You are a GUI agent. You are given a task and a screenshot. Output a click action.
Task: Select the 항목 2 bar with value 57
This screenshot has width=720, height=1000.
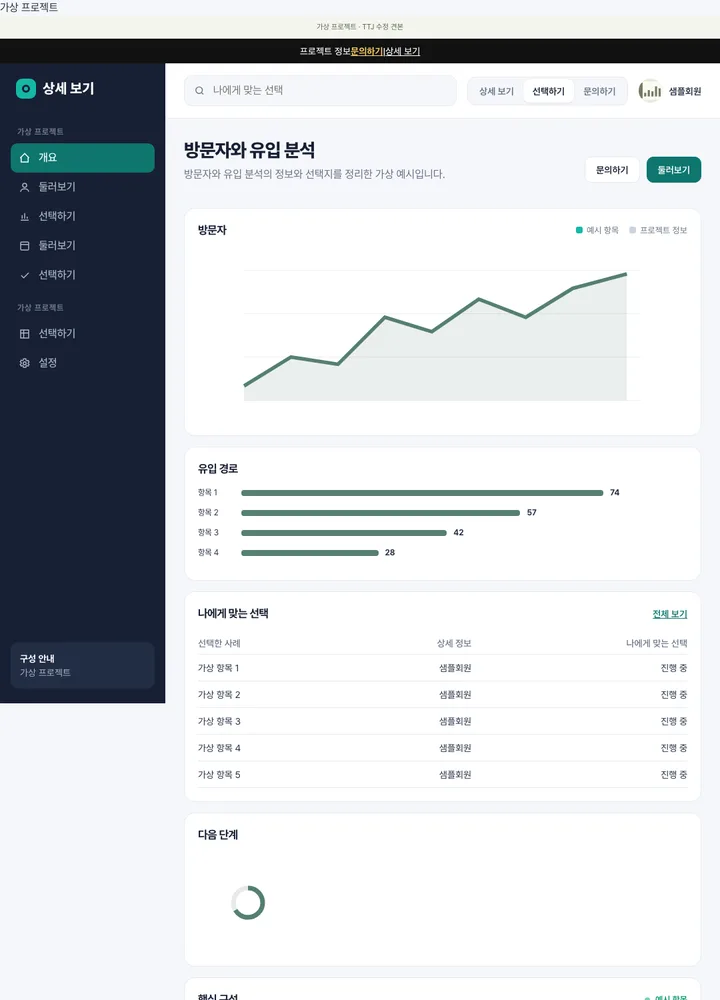380,513
